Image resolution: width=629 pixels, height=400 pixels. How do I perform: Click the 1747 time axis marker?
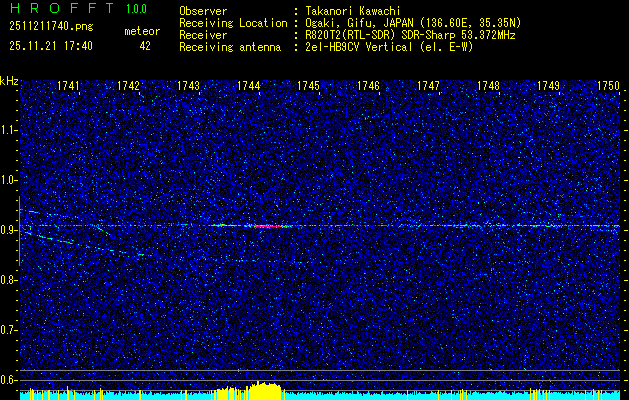(x=428, y=85)
